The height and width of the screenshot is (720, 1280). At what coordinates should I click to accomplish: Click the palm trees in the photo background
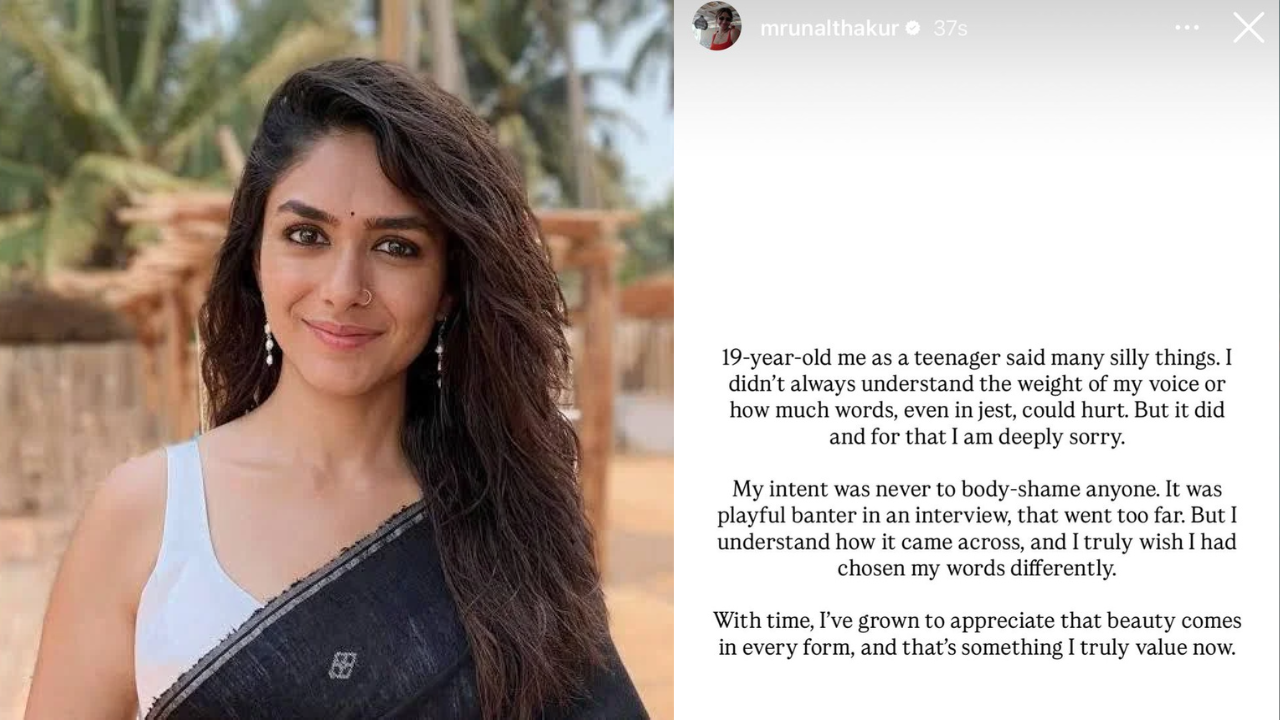pos(110,110)
